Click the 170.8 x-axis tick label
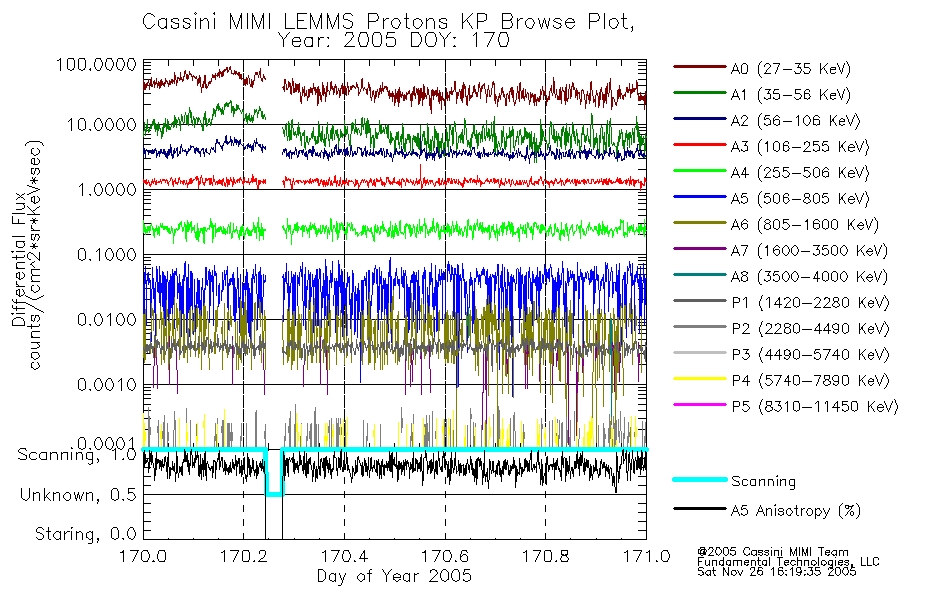 [546, 556]
